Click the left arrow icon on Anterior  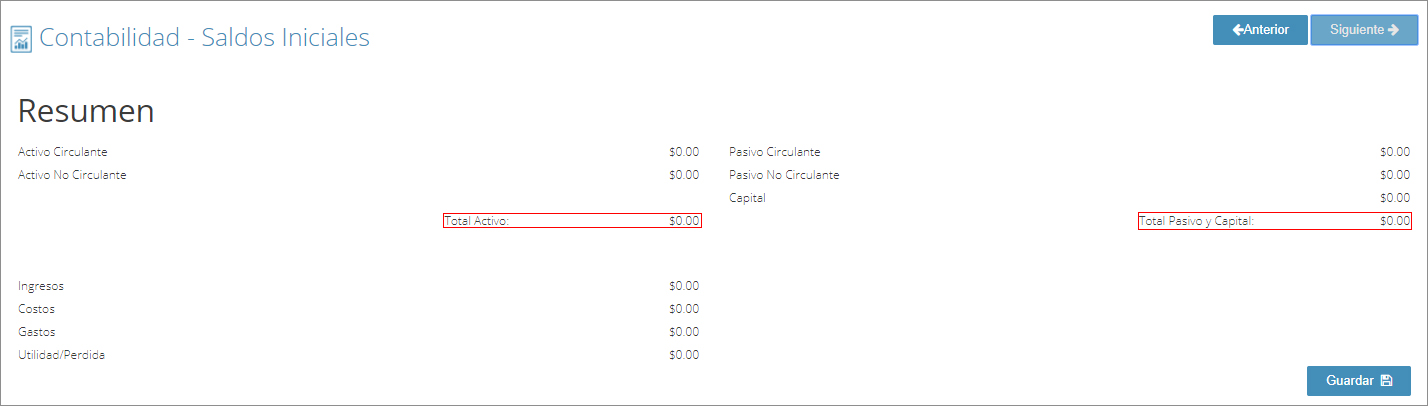tap(1237, 30)
